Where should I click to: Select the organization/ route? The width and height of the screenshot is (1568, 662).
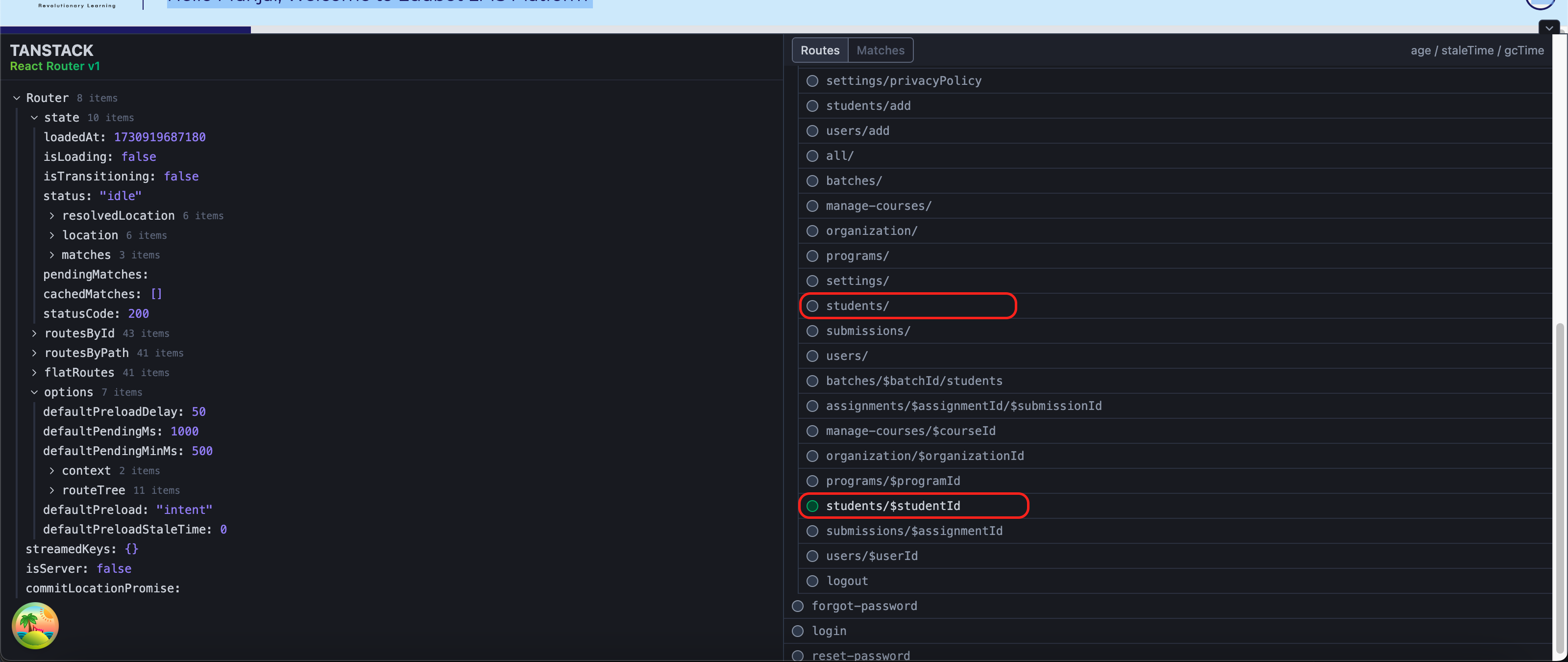(x=1175, y=231)
